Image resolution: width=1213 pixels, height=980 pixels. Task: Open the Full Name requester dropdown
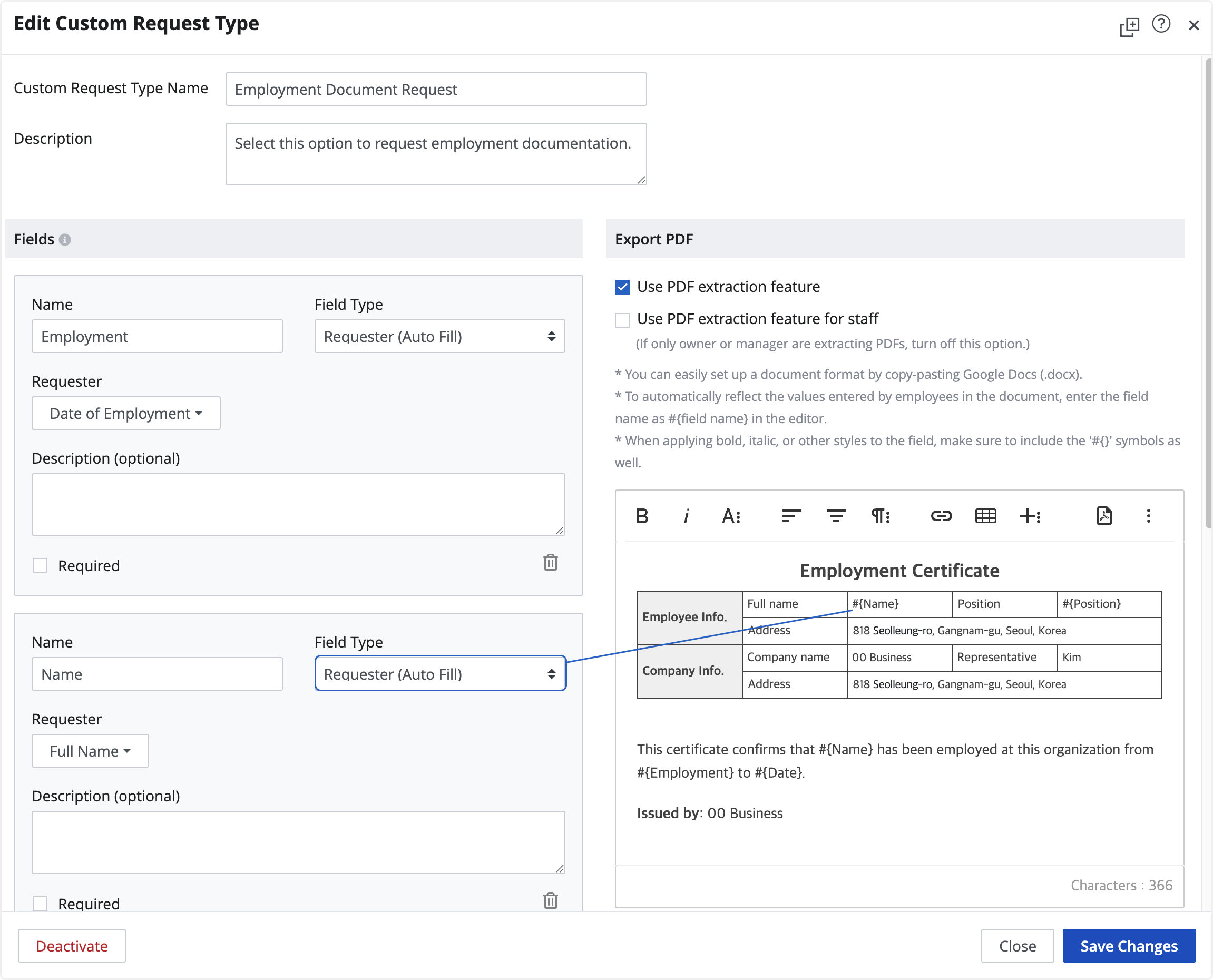tap(90, 751)
